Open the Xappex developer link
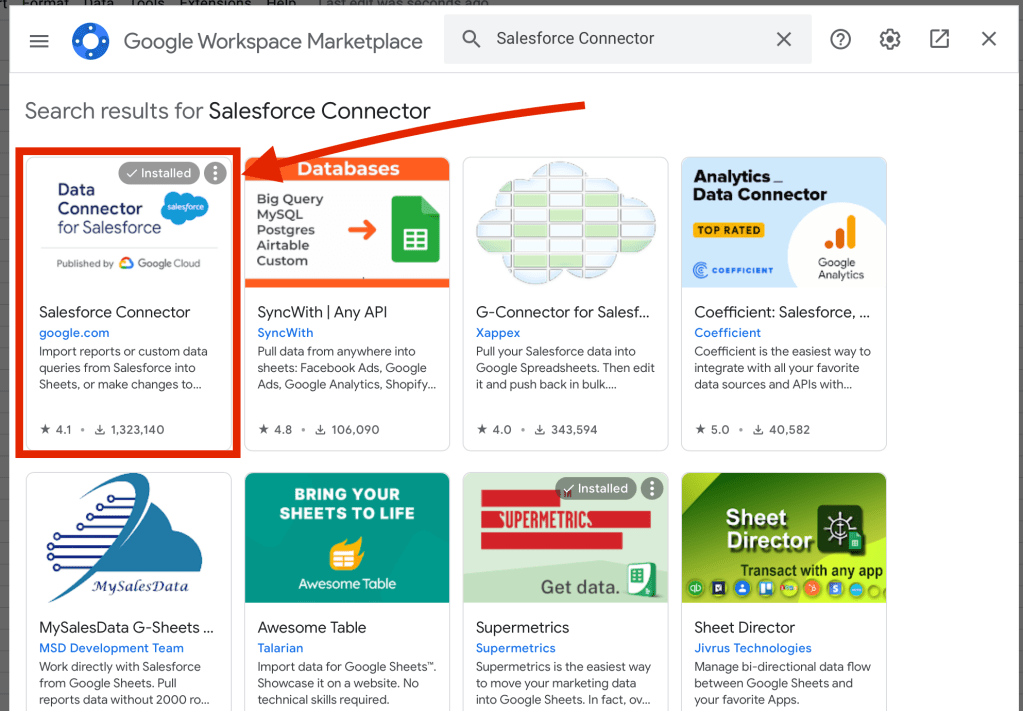This screenshot has height=711, width=1023. tap(498, 333)
